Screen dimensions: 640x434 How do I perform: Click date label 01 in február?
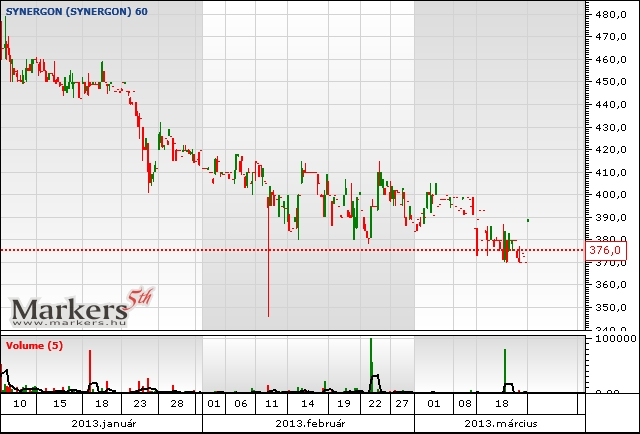point(213,404)
